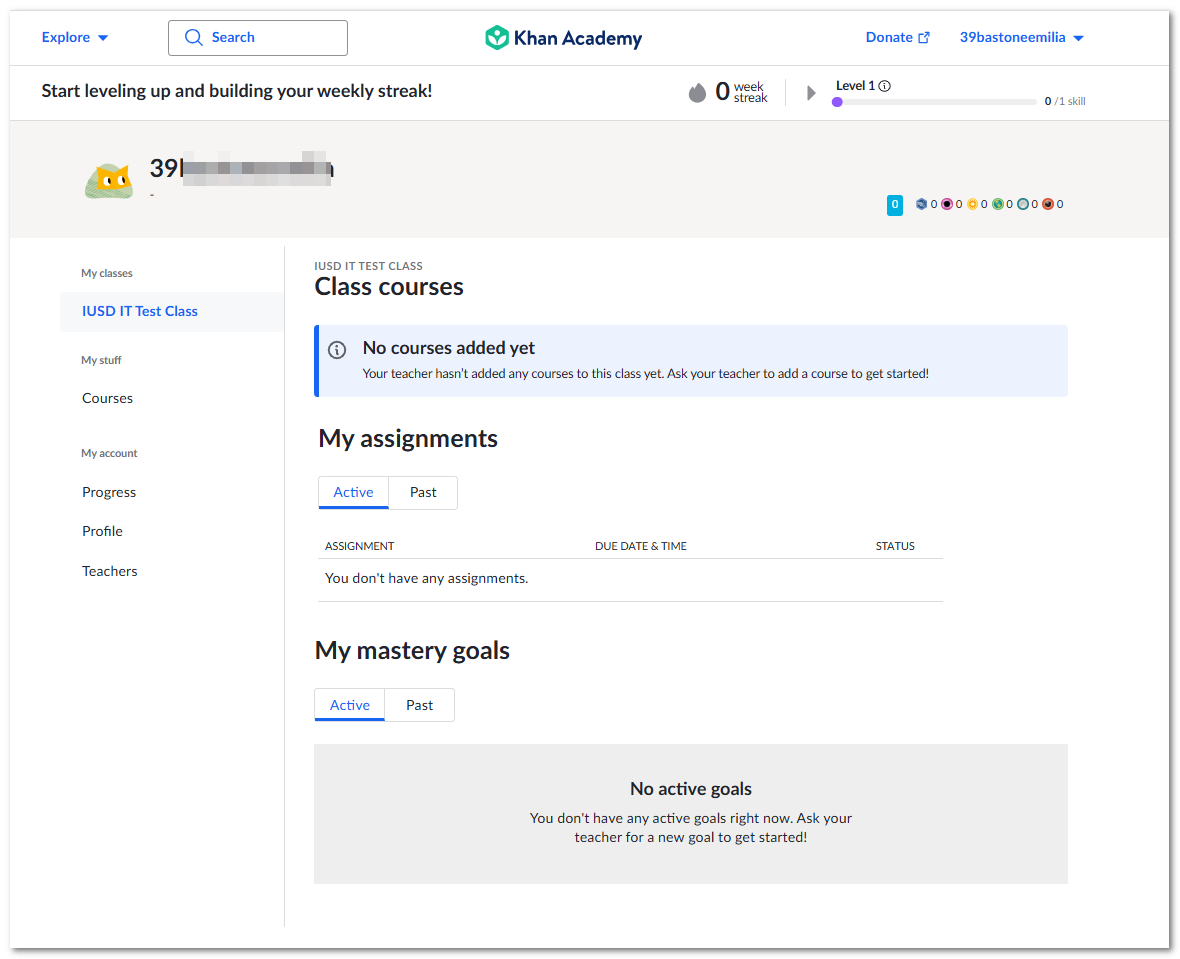Click the STATUS column header
The image size is (1180, 959).
[x=895, y=546]
